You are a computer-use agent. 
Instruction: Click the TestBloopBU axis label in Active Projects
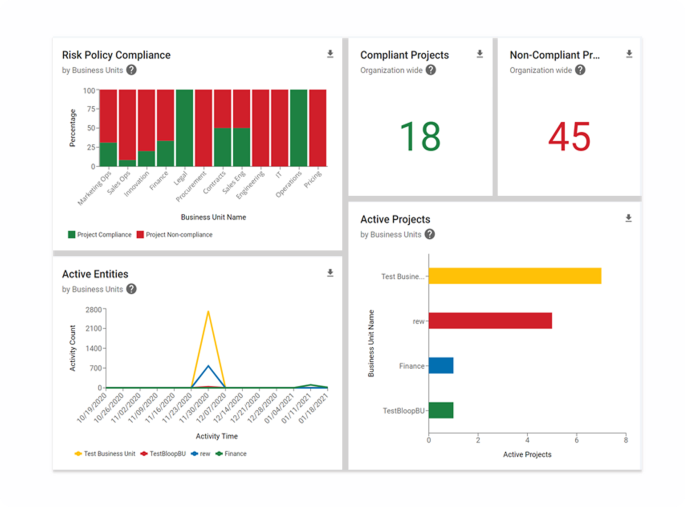[404, 410]
